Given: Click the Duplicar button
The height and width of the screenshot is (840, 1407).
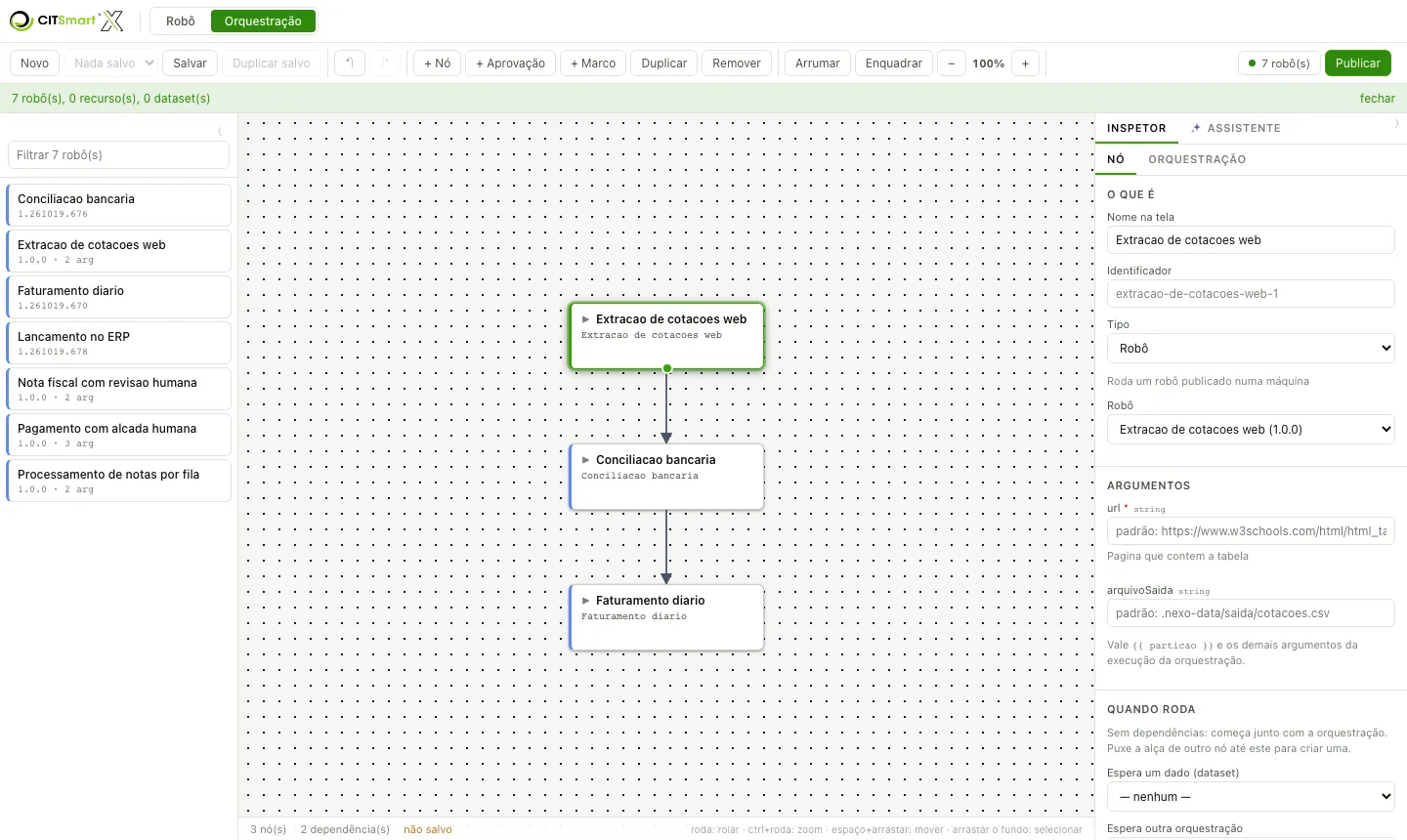Looking at the screenshot, I should (664, 63).
